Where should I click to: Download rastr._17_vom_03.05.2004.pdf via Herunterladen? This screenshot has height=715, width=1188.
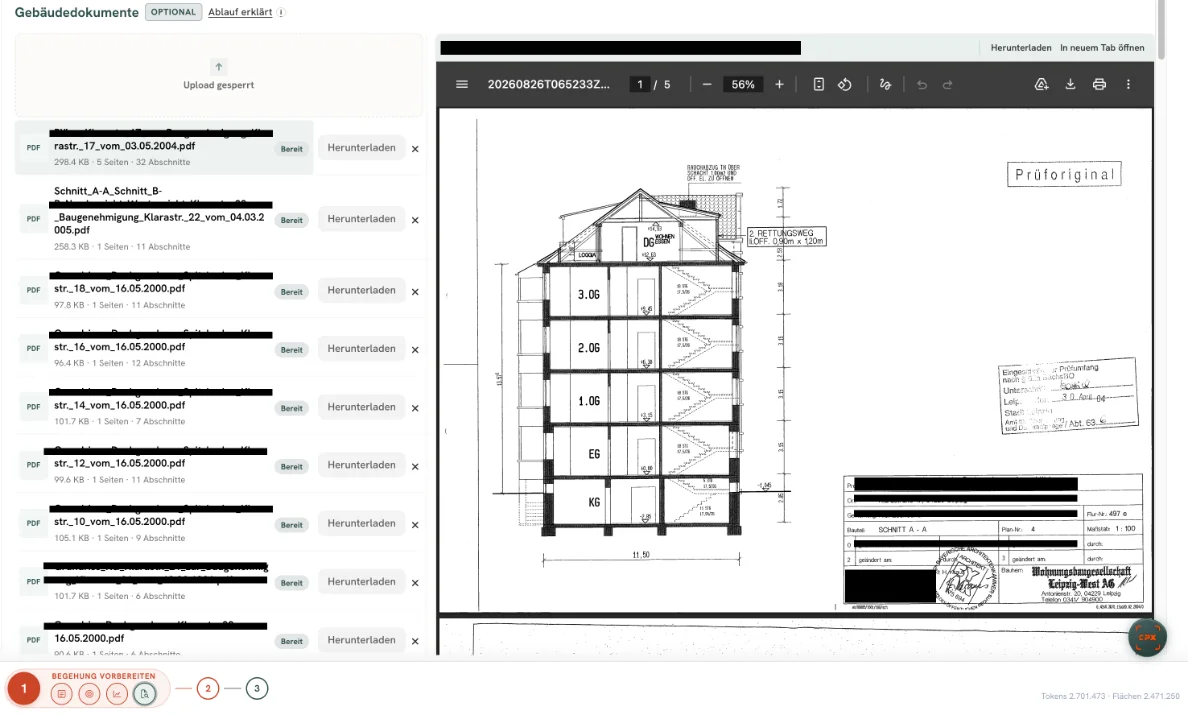point(361,148)
